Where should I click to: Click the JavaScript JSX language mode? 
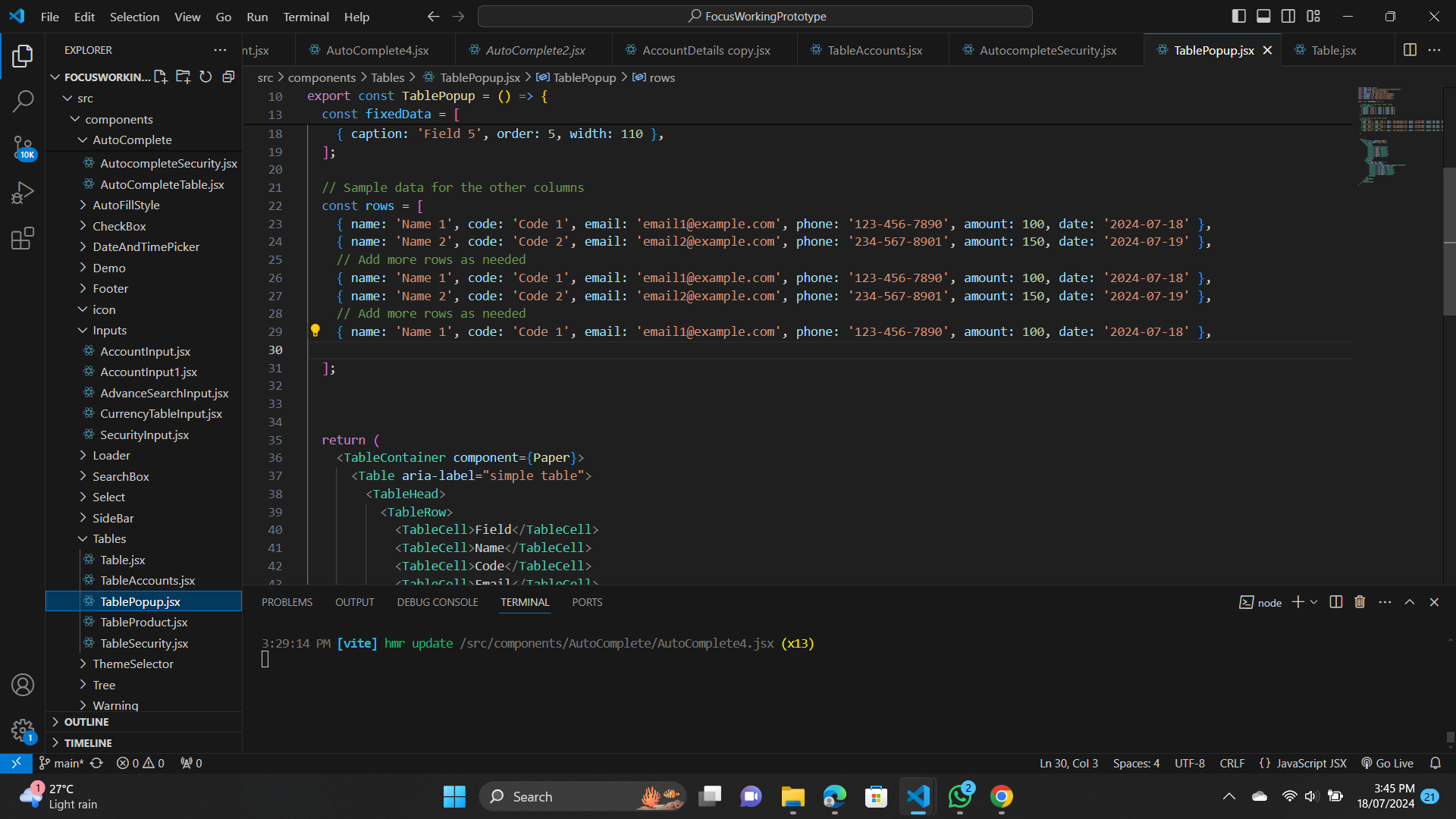click(1310, 763)
